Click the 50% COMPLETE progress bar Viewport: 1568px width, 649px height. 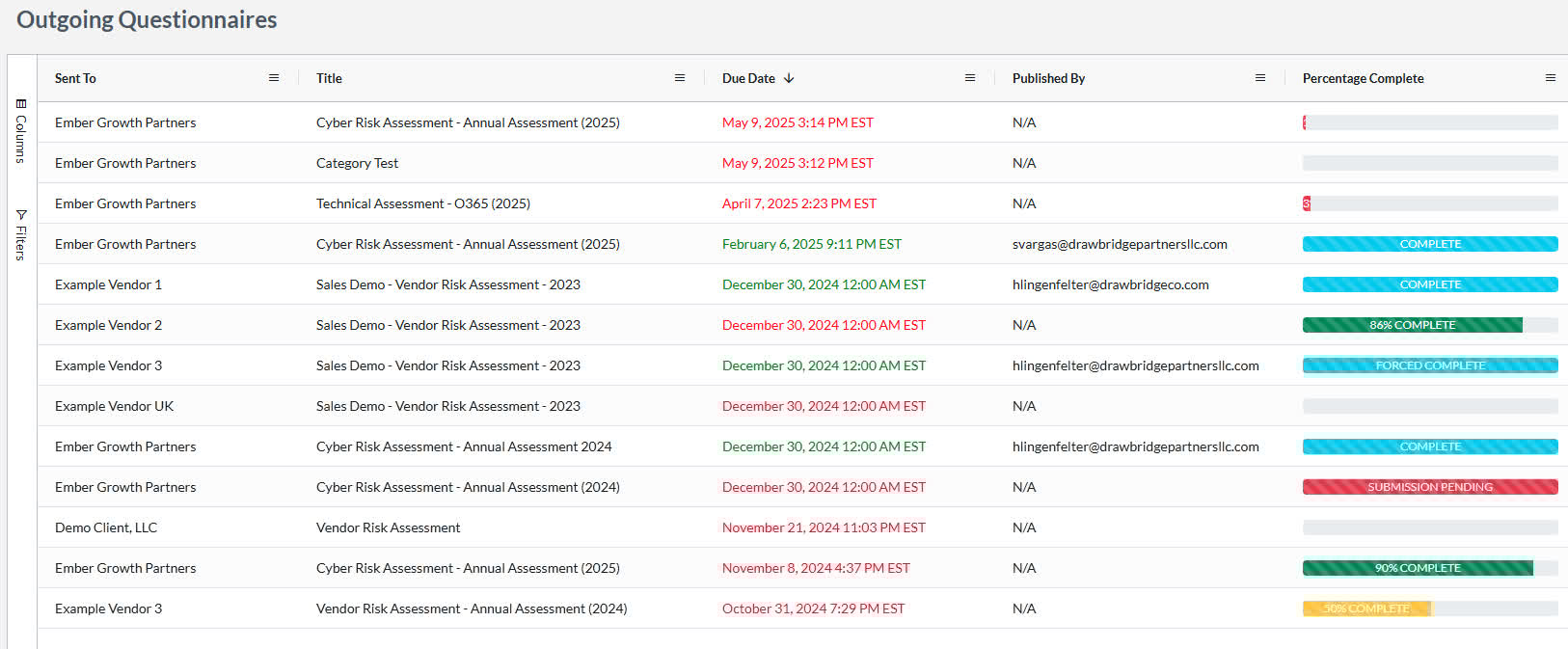pos(1366,608)
